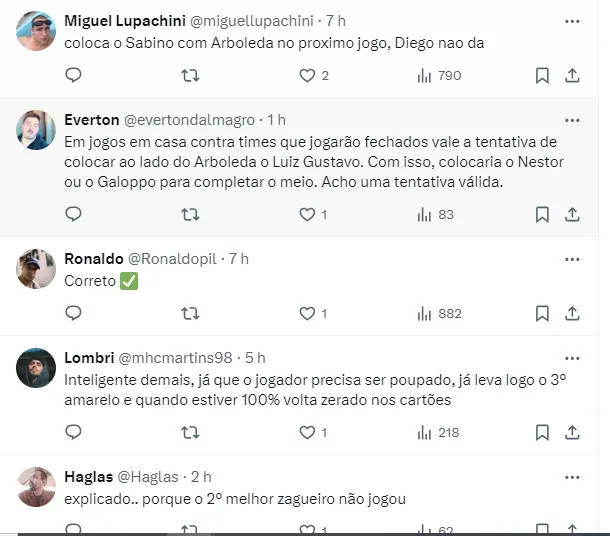The image size is (610, 536).
Task: Bookmark Lombri's tweet
Action: (x=542, y=432)
